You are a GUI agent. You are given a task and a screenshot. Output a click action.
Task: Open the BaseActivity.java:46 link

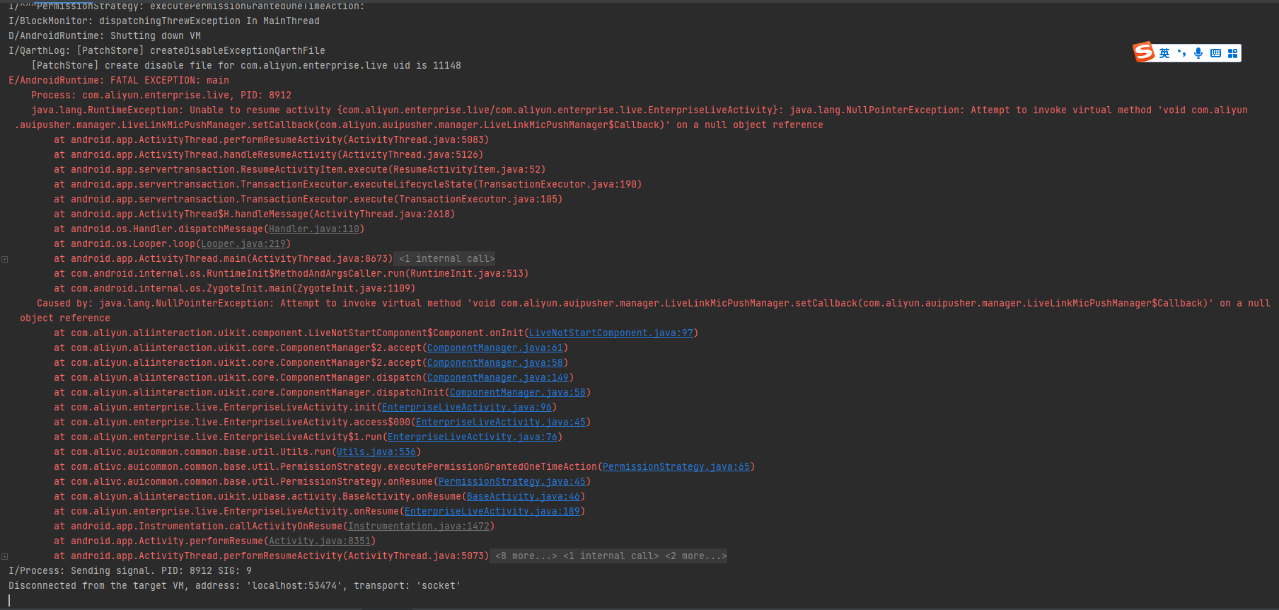click(x=524, y=496)
